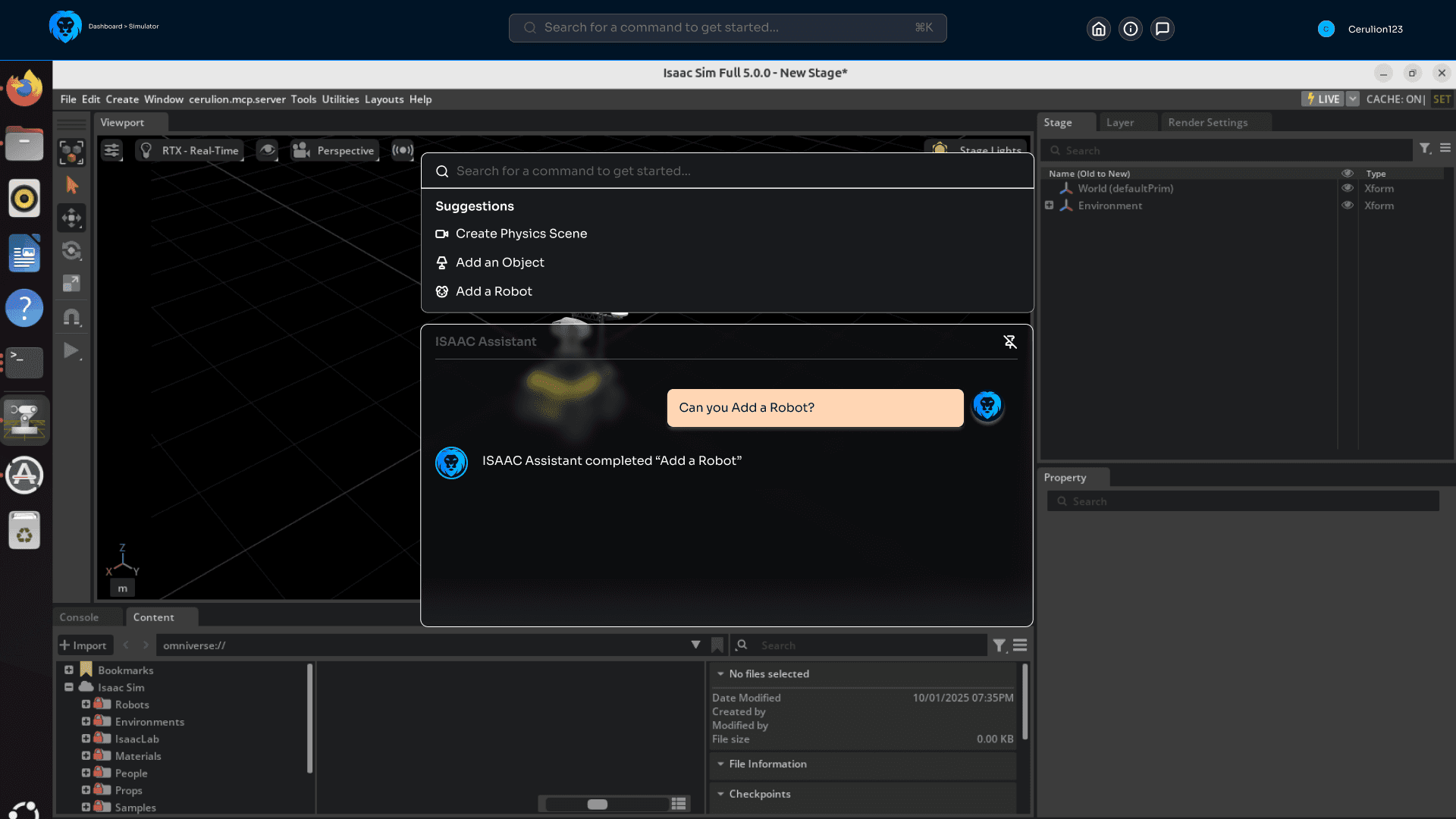Open viewport settings sliders icon
This screenshot has width=1456, height=819.
(111, 150)
